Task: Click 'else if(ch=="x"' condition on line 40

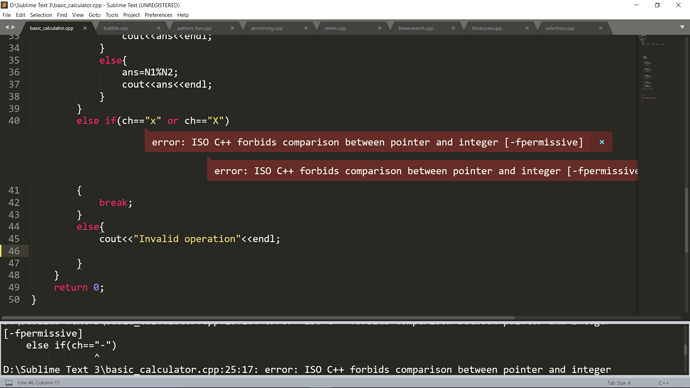Action: [x=119, y=121]
